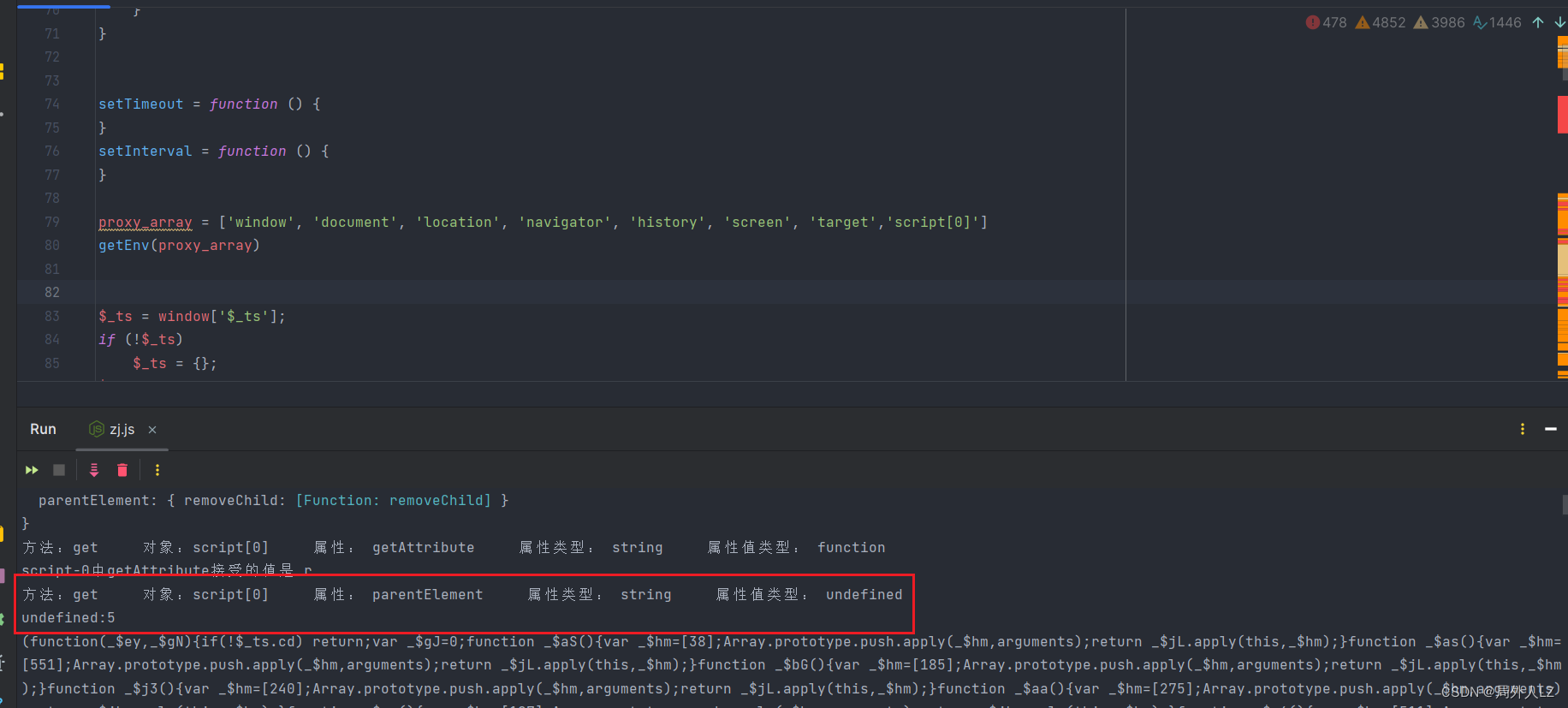Click the scroll to end icon
The image size is (1568, 708).
94,470
